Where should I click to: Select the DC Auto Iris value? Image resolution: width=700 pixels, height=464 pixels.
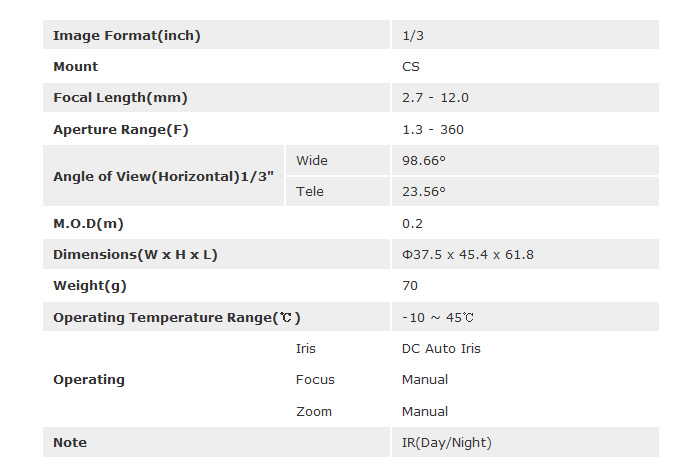(441, 349)
